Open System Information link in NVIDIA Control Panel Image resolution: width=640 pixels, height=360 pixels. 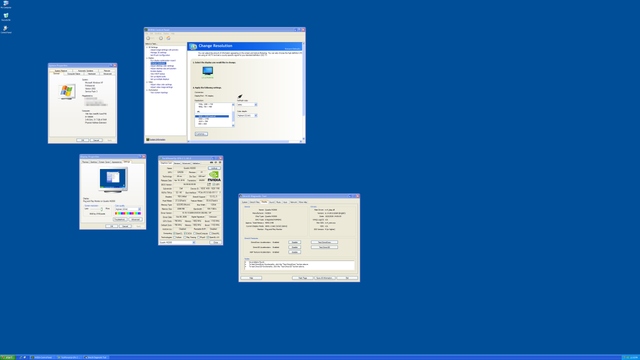[x=157, y=140]
